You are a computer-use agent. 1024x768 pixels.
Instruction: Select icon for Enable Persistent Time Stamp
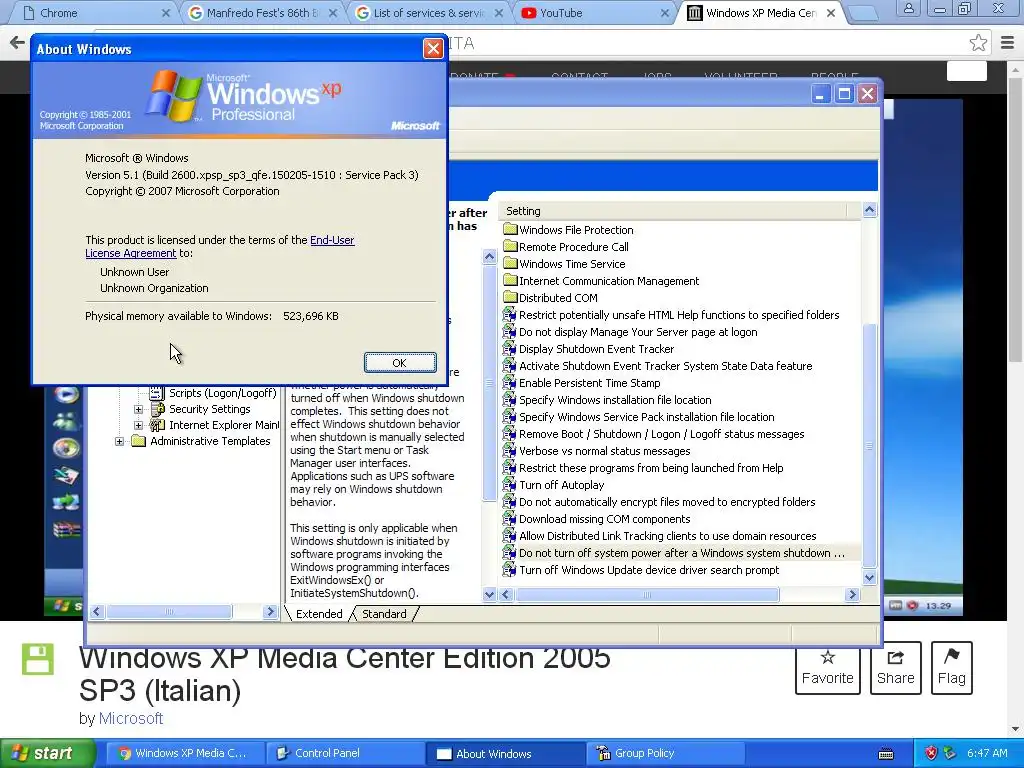tap(509, 383)
